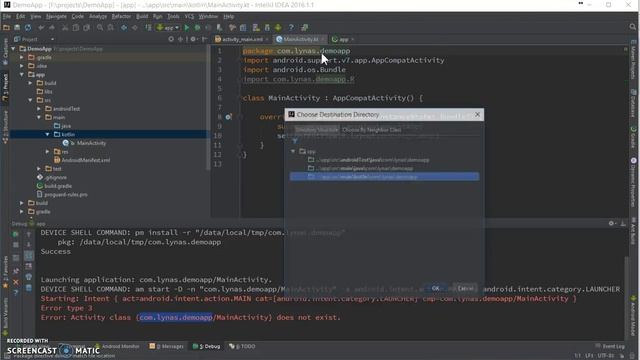Switch to Choose By Neighbor Class tab
Viewport: 640px width, 360px height.
tap(371, 130)
